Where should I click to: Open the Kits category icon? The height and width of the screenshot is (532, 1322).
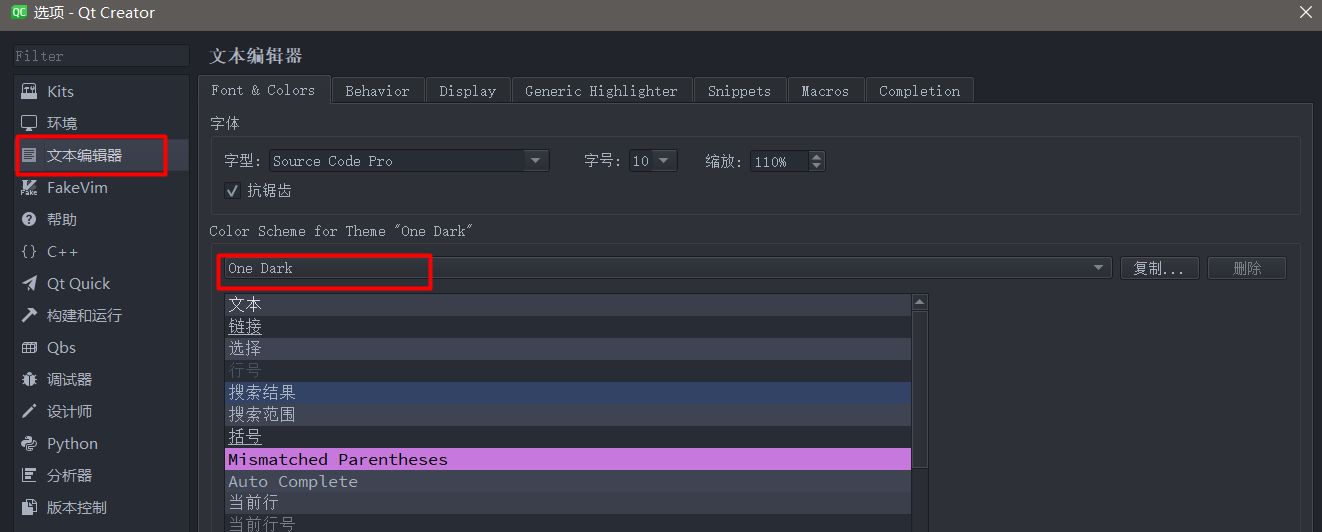(29, 91)
